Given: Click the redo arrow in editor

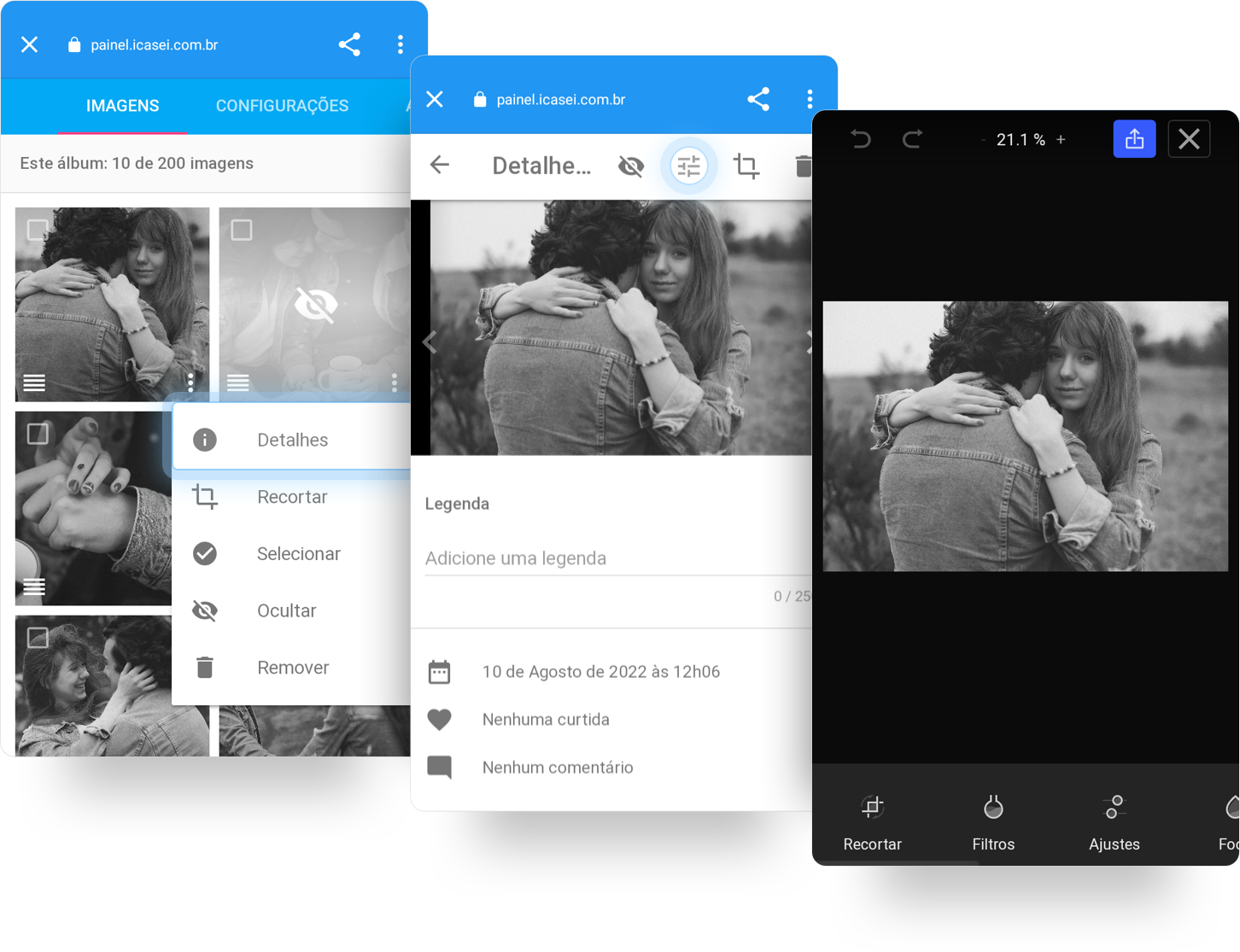Looking at the screenshot, I should point(912,139).
